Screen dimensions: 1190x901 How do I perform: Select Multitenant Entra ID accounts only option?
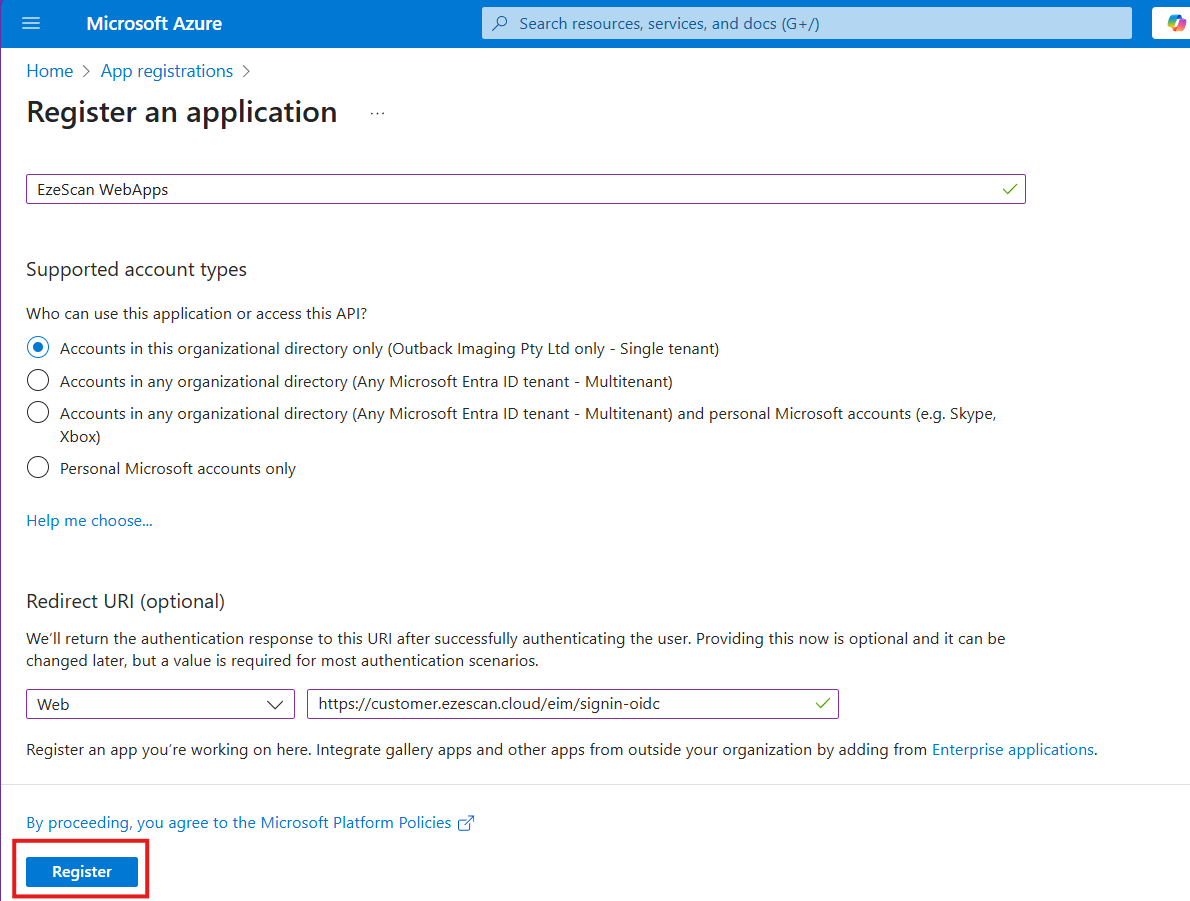tap(38, 380)
